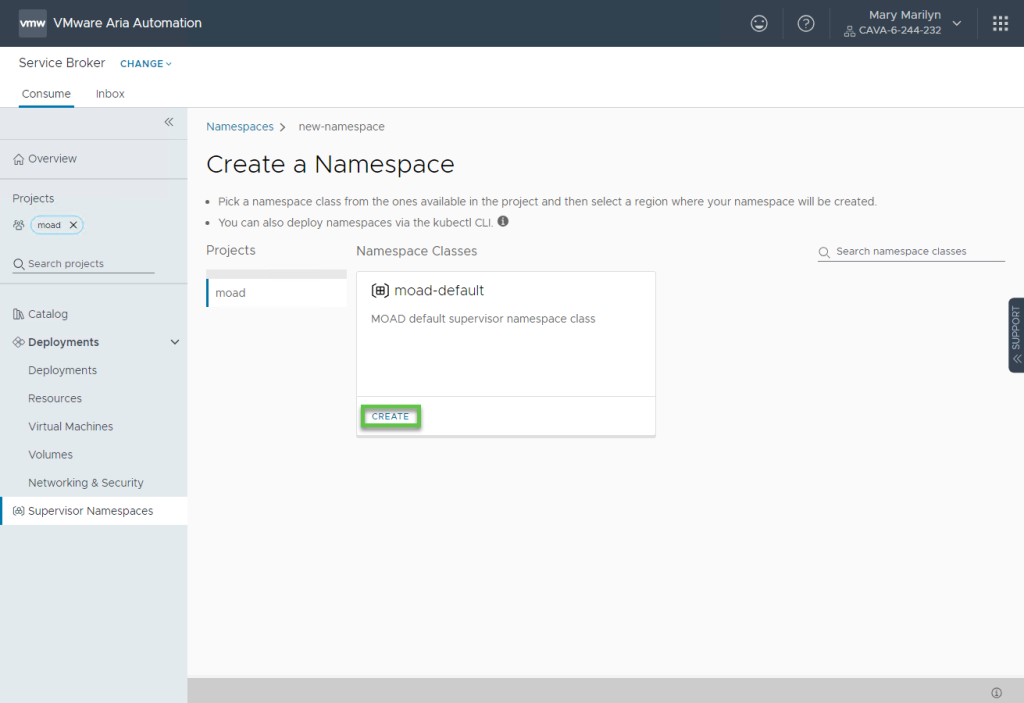Click the kubectl CLI info icon
Image resolution: width=1024 pixels, height=703 pixels.
(x=503, y=222)
